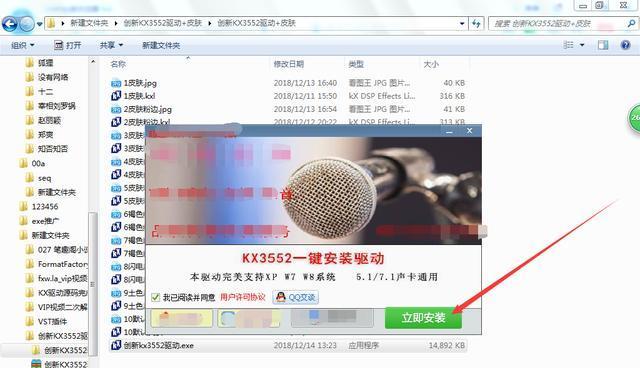Screen dimensions: 640x368
Task: Click the icon of 创新kx3552驱动.exe
Action: click(x=116, y=345)
